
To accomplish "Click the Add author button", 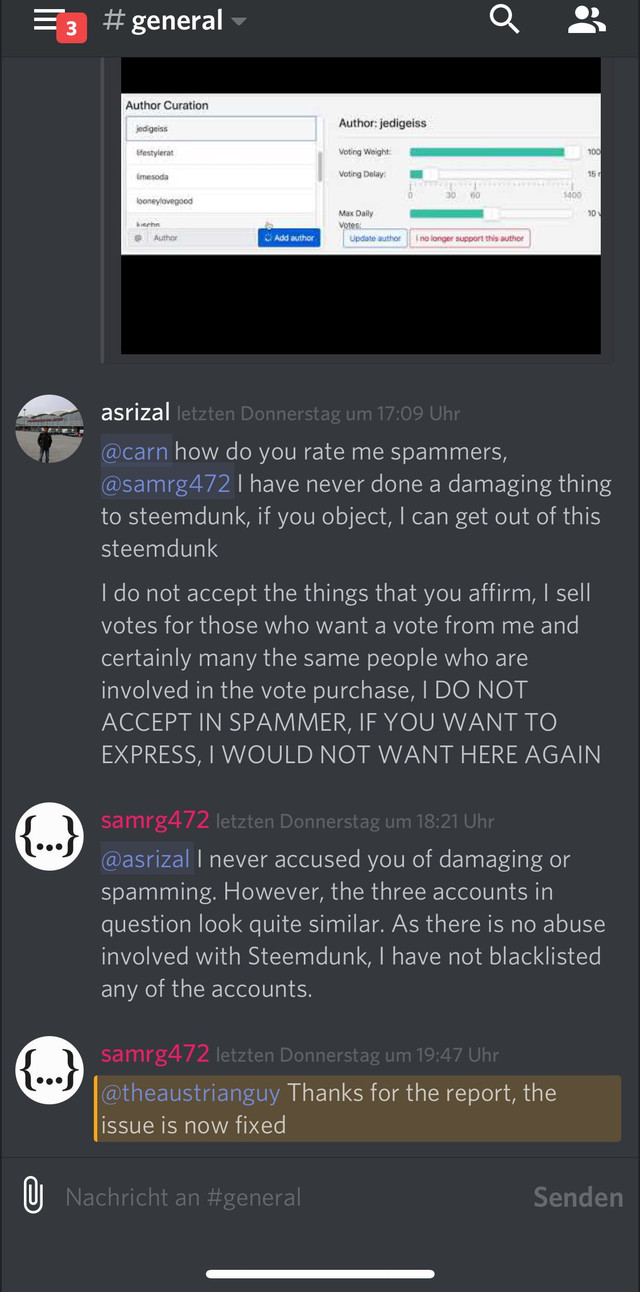I will [289, 238].
